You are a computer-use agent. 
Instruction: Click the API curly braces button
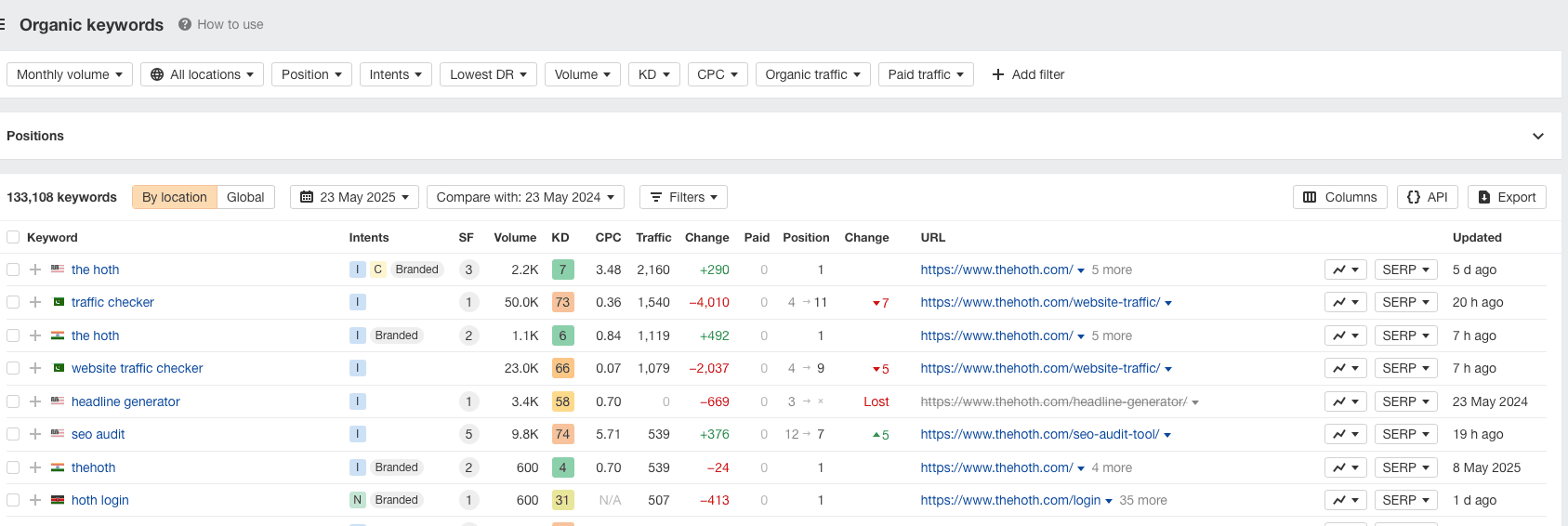pos(1427,197)
